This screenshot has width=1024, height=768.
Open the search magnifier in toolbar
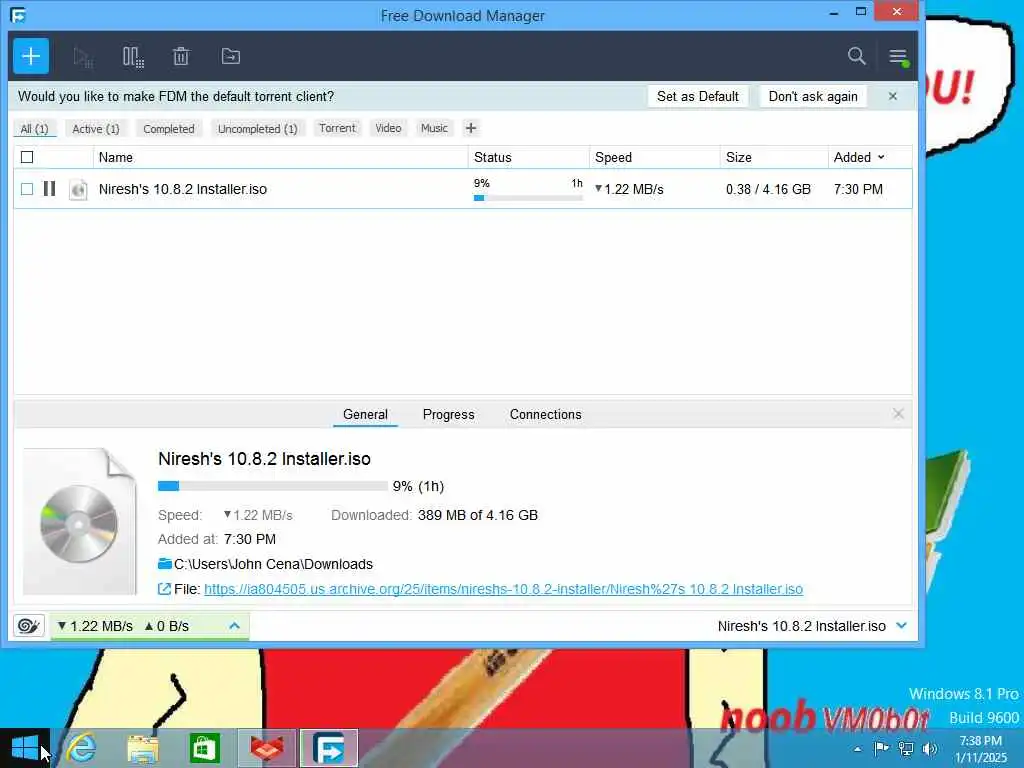coord(857,56)
